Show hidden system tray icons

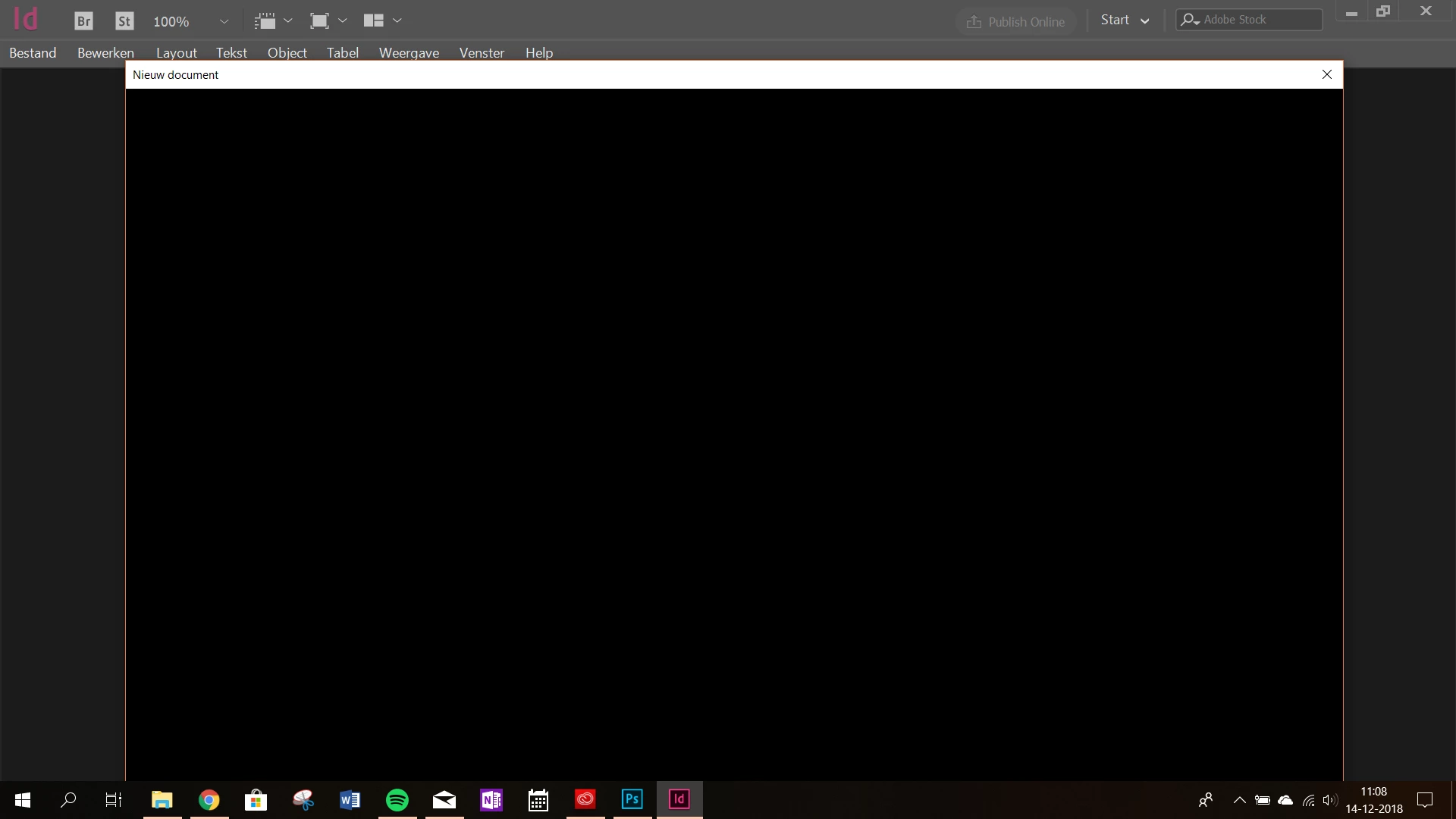tap(1239, 800)
